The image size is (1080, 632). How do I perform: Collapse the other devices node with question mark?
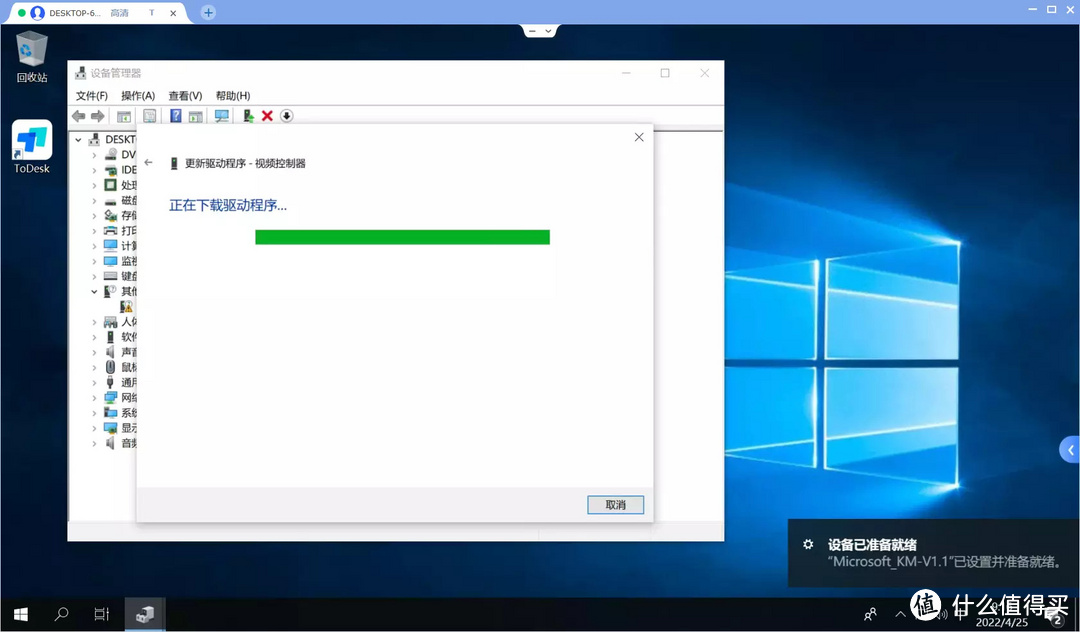pyautogui.click(x=94, y=291)
